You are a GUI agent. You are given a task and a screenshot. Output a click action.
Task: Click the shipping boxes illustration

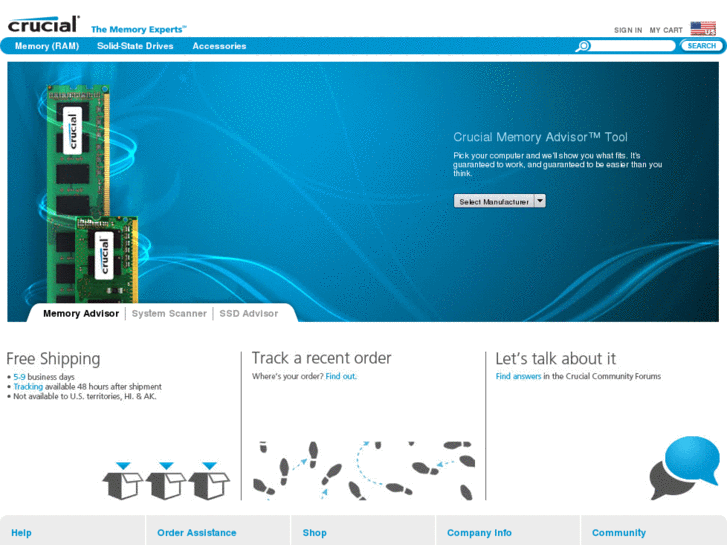(166, 481)
